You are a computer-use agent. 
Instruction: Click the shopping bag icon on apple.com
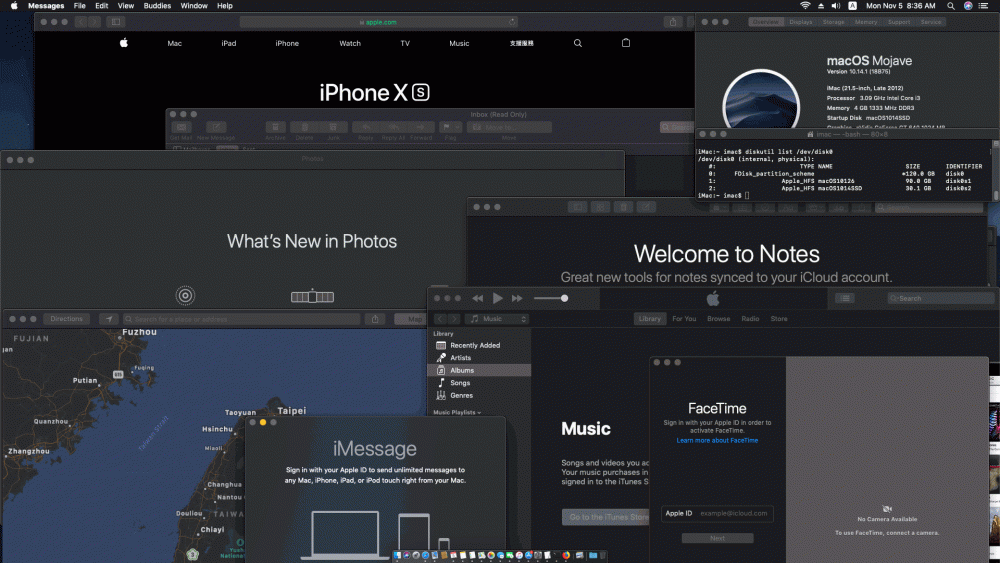(626, 43)
